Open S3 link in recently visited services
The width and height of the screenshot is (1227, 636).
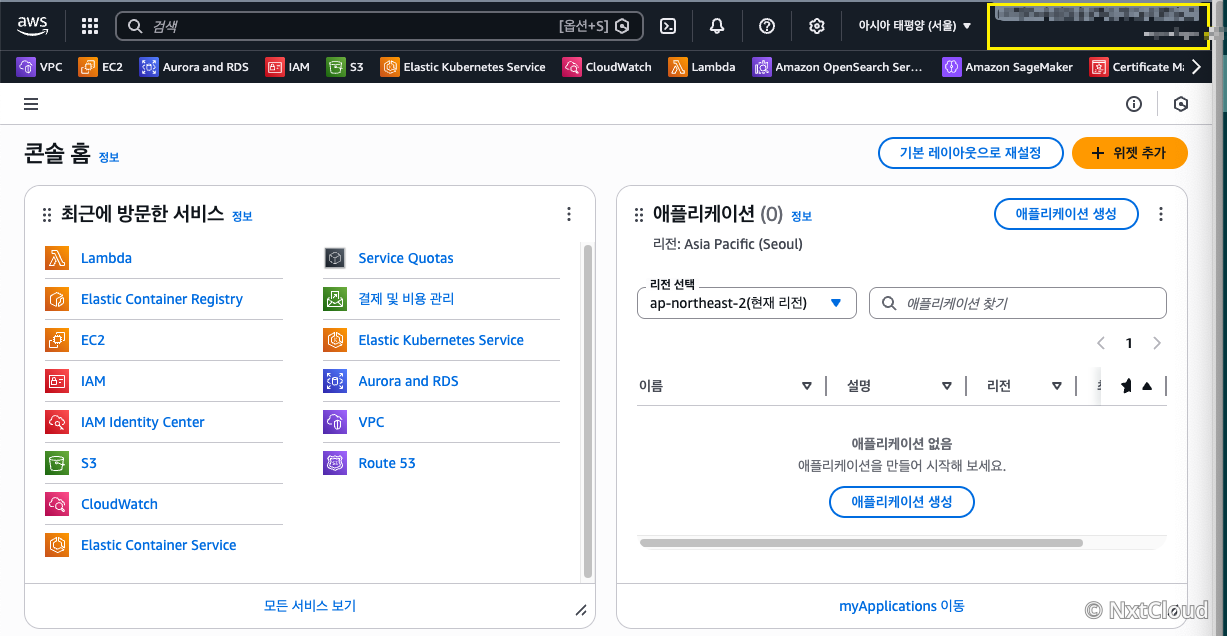pos(89,463)
